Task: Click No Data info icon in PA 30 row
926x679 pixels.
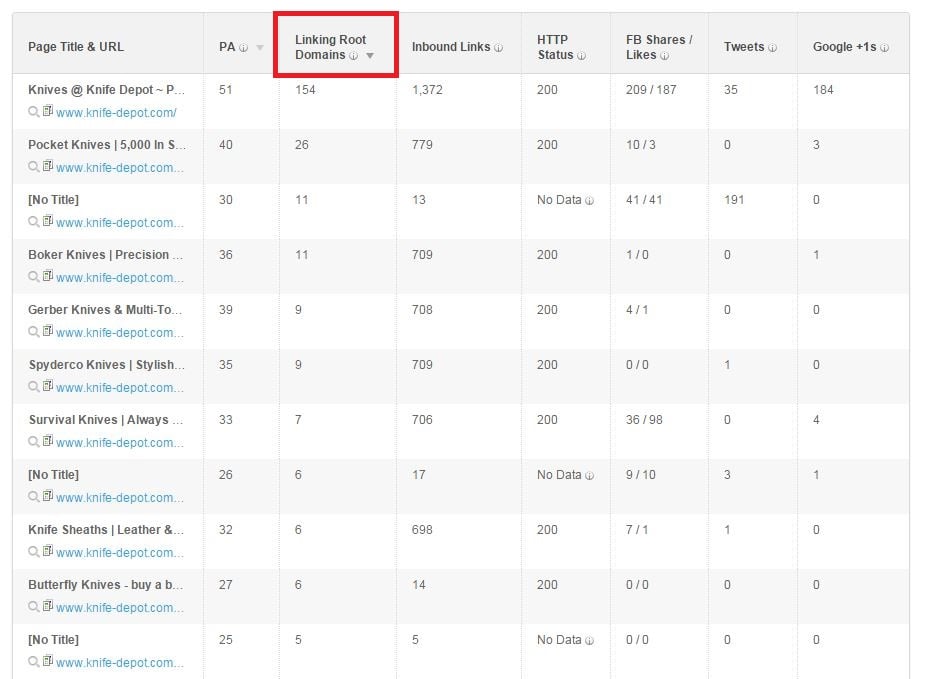Action: pos(589,201)
